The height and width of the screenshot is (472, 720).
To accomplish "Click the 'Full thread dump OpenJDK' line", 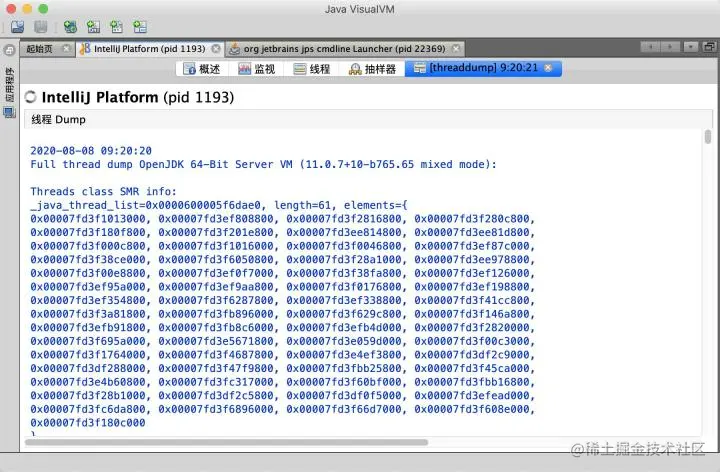I will (264, 164).
